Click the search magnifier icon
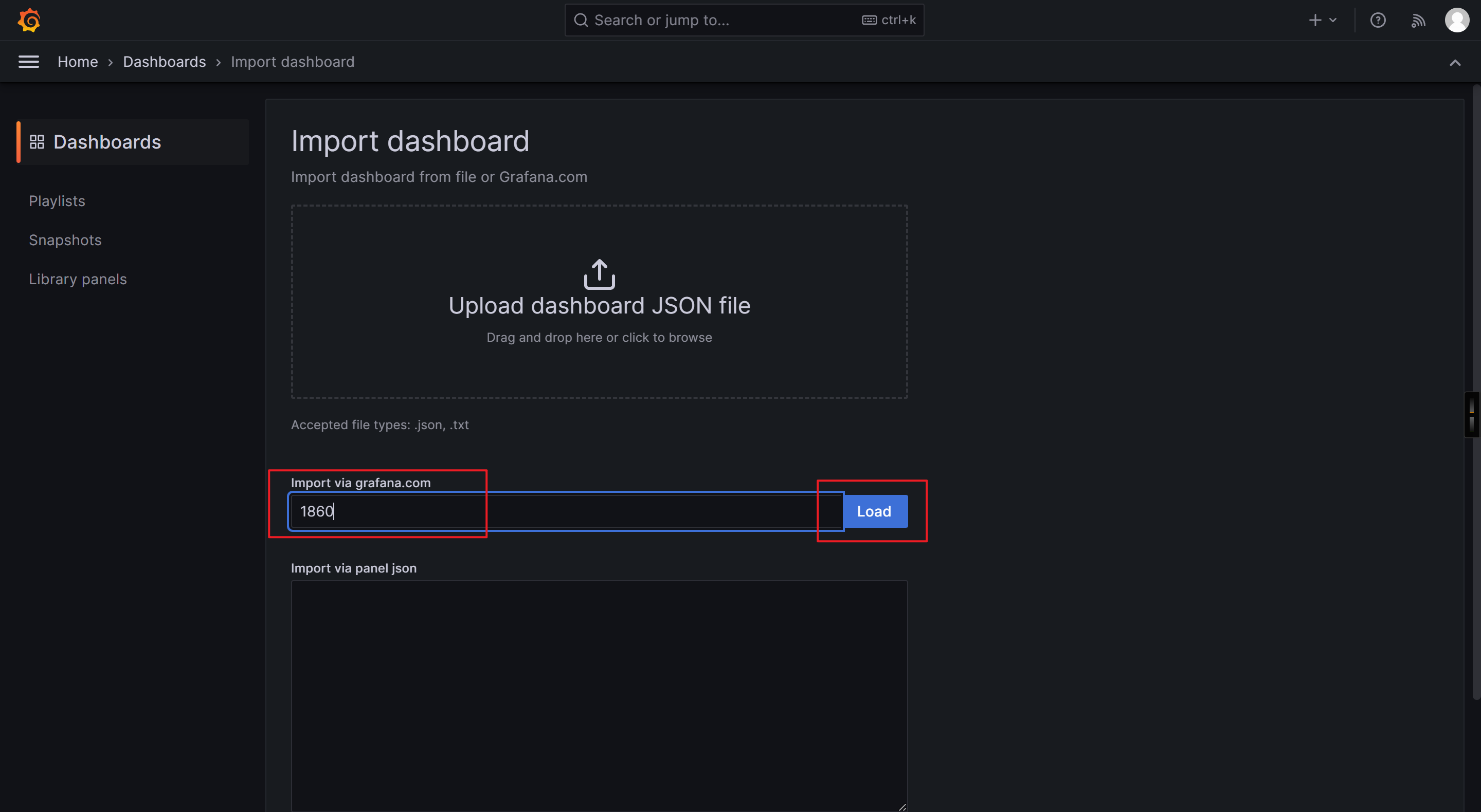1481x812 pixels. 581,21
